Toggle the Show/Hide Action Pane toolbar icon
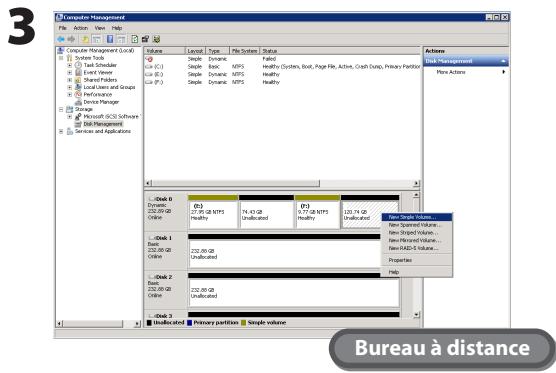This screenshot has height=373, width=556. [x=121, y=39]
